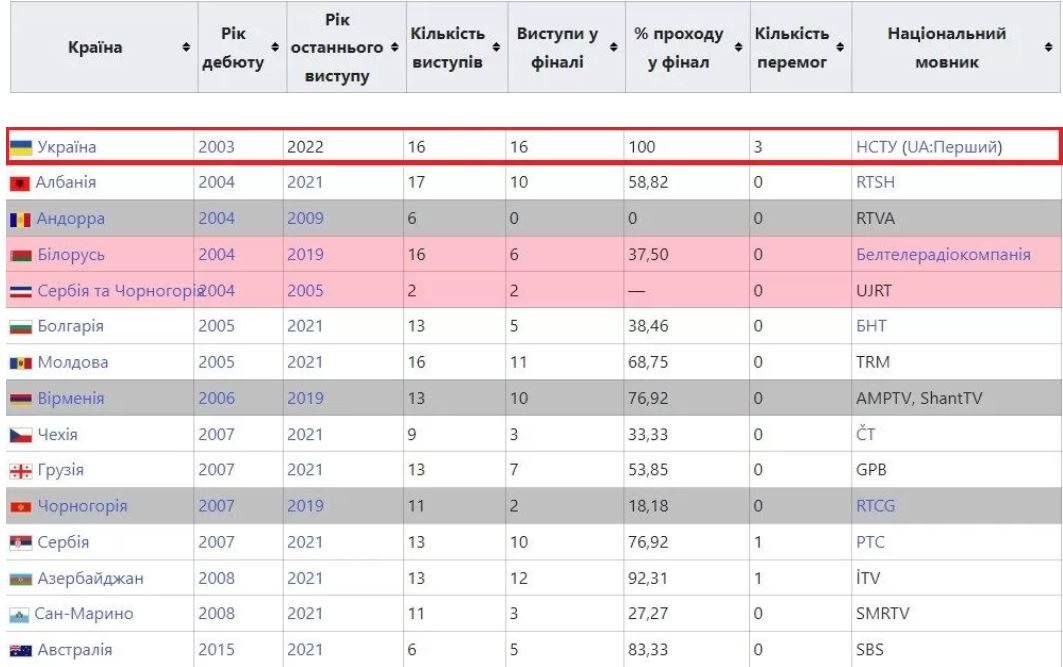The image size is (1063, 667).
Task: Click the Georgia flag next to Грузія
Action: (x=21, y=470)
